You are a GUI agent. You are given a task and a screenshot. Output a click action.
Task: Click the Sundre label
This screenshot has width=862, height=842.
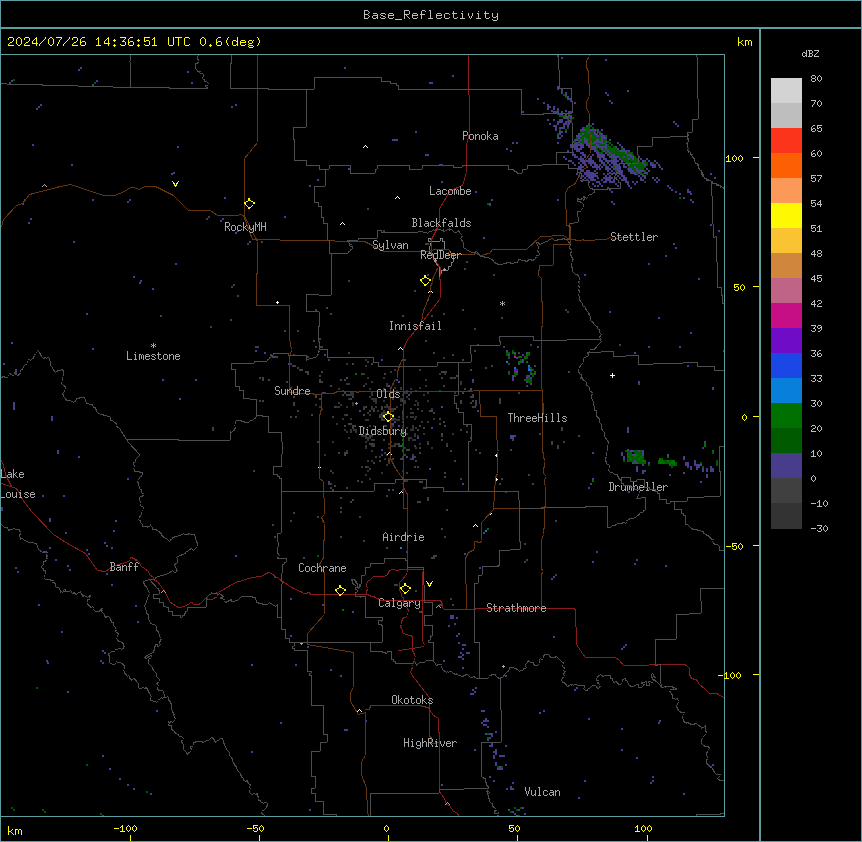pyautogui.click(x=292, y=391)
